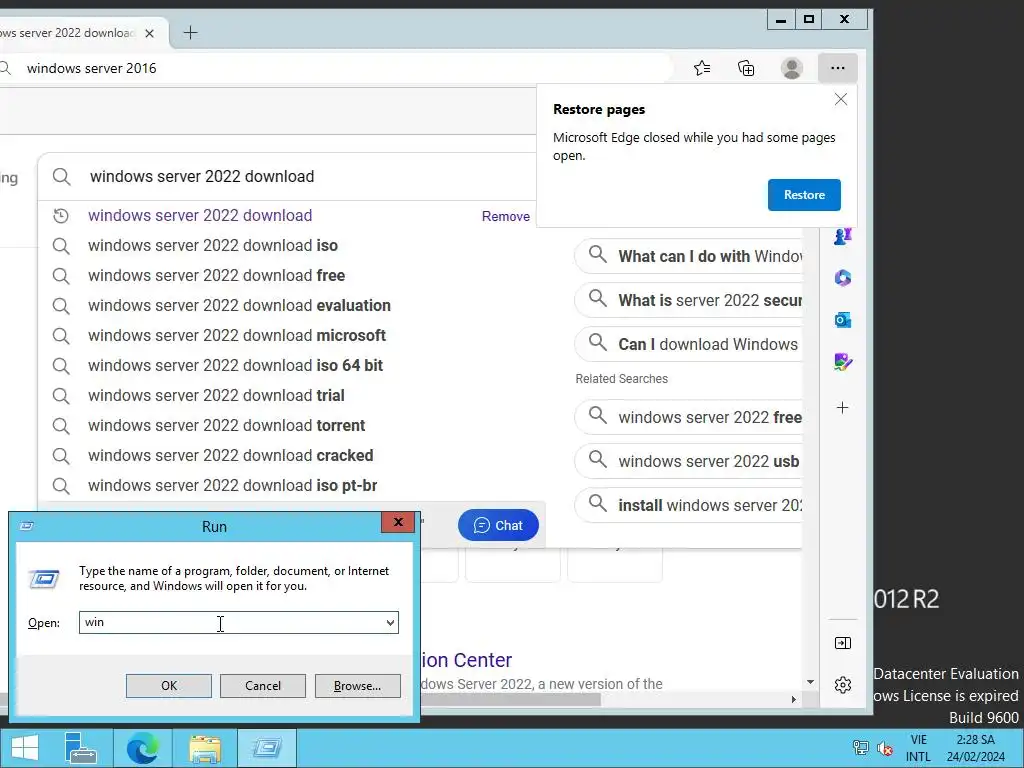
Task: Open related search windows server 2022 usb
Action: point(689,461)
